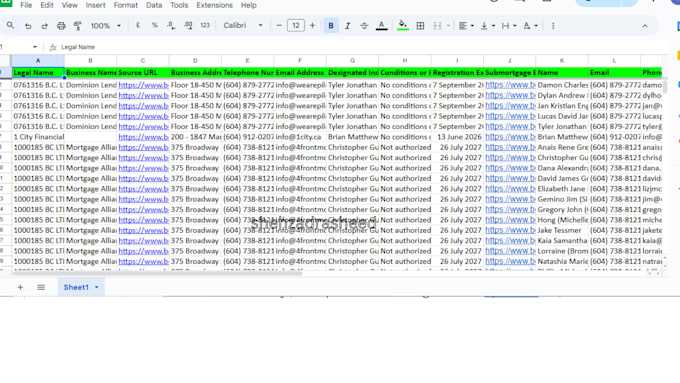Open the all sheets list icon
The width and height of the screenshot is (680, 383).
(41, 287)
